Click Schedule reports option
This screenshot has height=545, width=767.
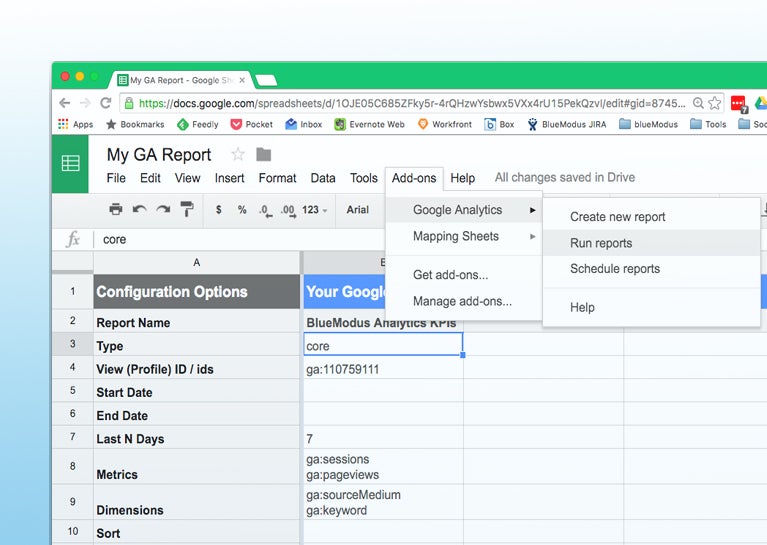click(615, 269)
